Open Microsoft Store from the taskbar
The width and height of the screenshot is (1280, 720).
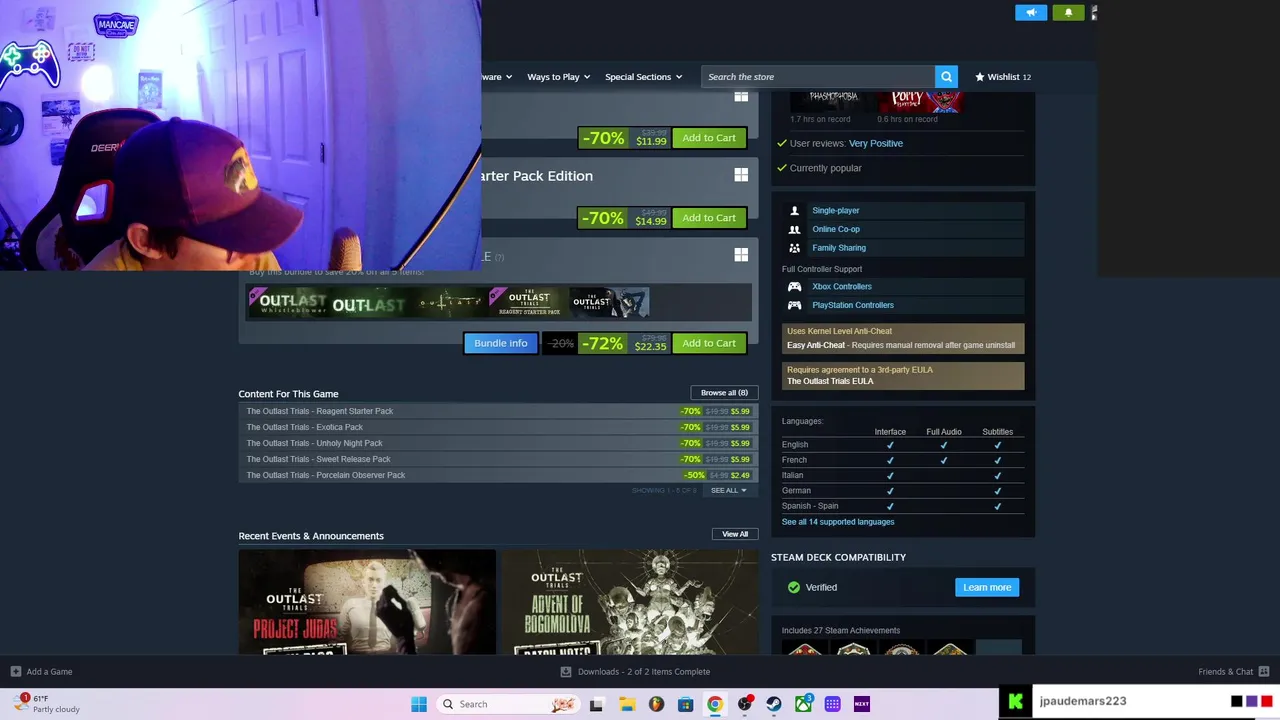coord(685,704)
